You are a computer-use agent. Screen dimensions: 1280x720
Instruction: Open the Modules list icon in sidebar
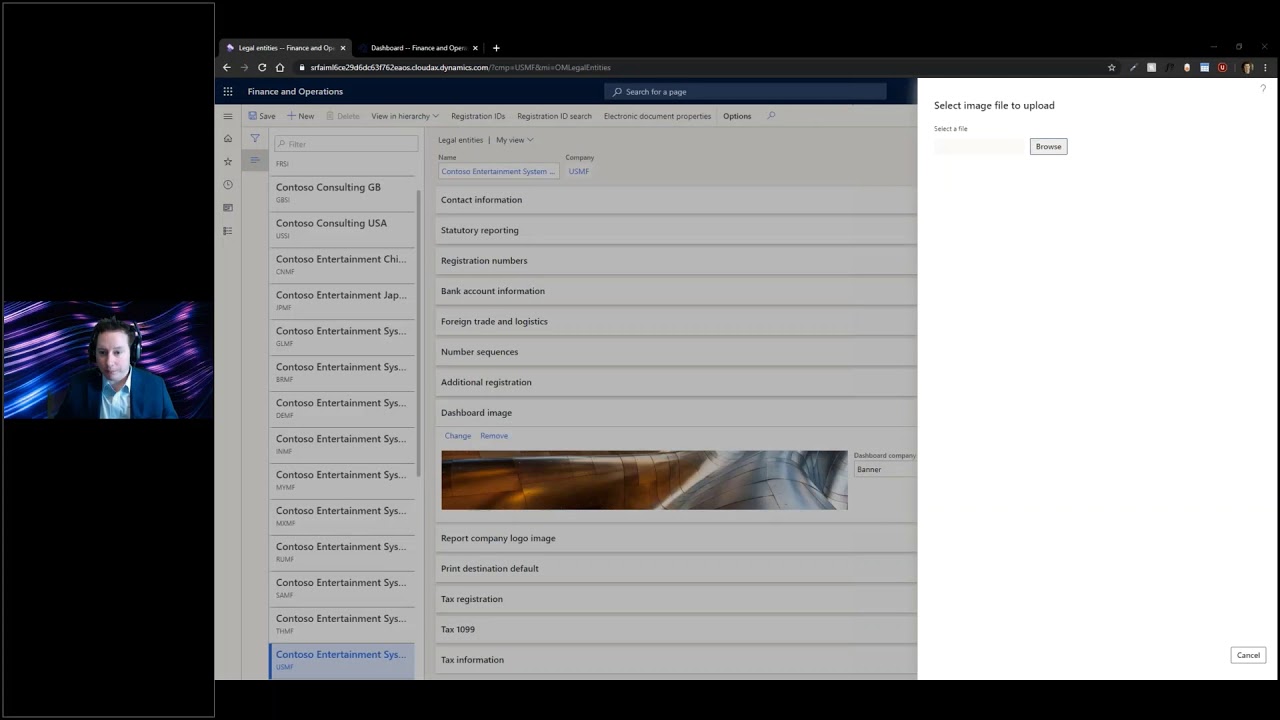pos(228,231)
